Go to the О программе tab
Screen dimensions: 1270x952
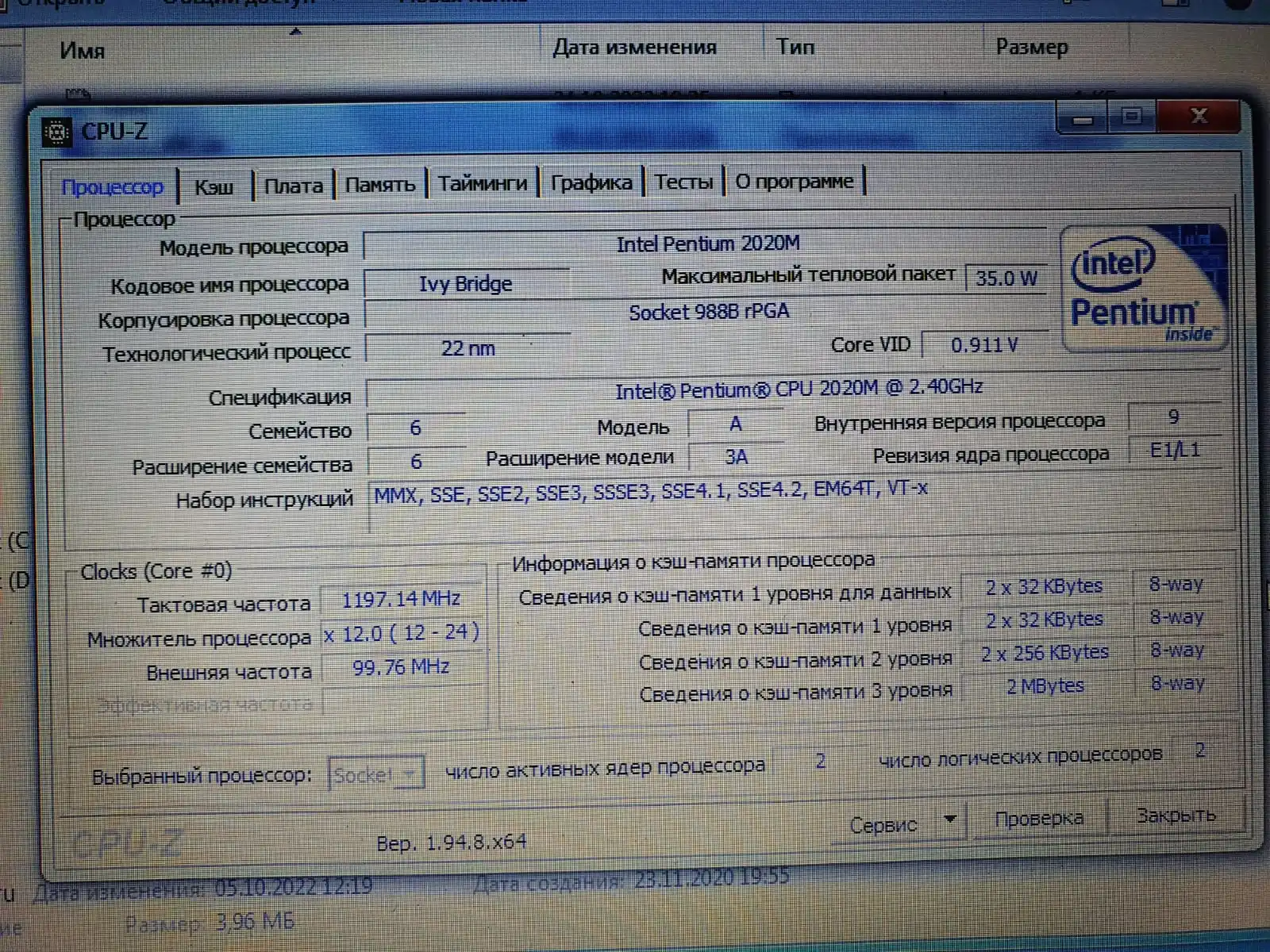click(x=795, y=181)
